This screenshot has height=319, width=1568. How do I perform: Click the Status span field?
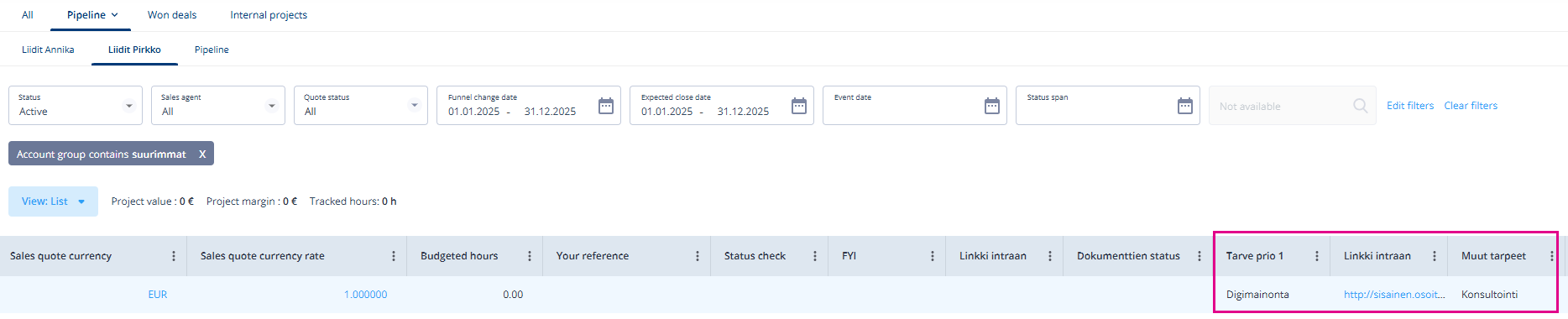click(x=1108, y=106)
